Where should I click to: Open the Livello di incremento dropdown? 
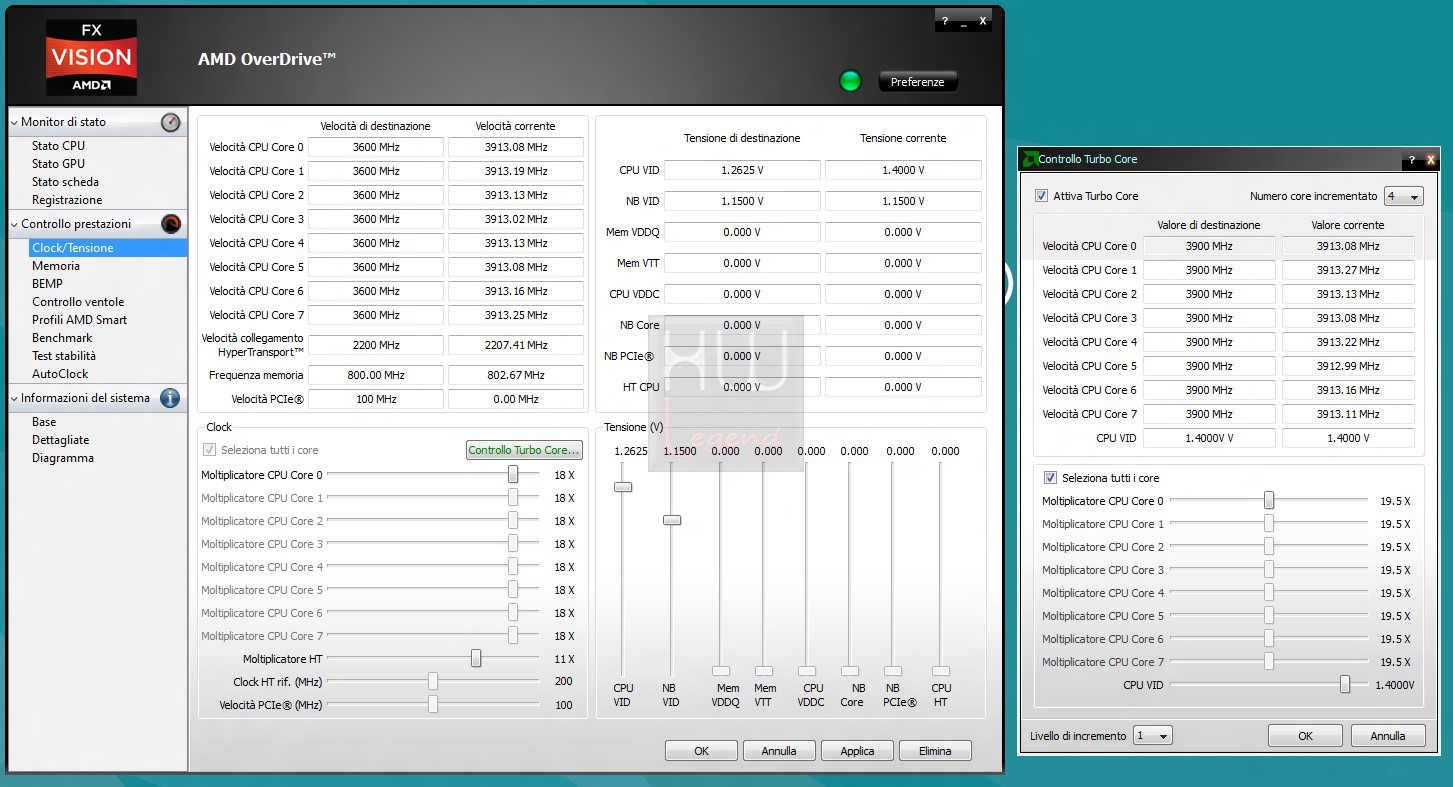point(1152,736)
